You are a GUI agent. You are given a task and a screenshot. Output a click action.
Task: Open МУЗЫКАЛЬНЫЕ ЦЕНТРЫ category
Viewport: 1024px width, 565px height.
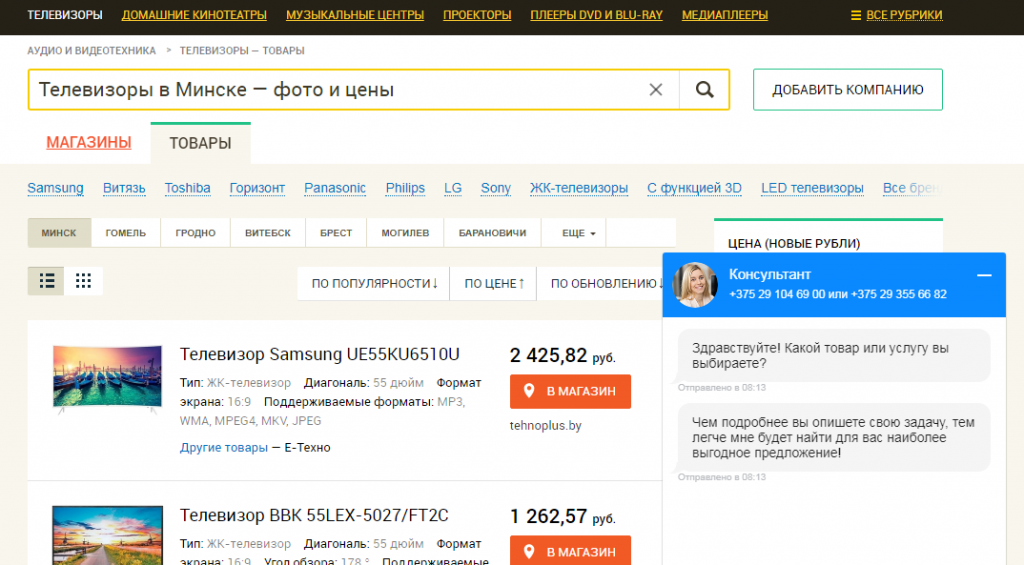point(355,15)
